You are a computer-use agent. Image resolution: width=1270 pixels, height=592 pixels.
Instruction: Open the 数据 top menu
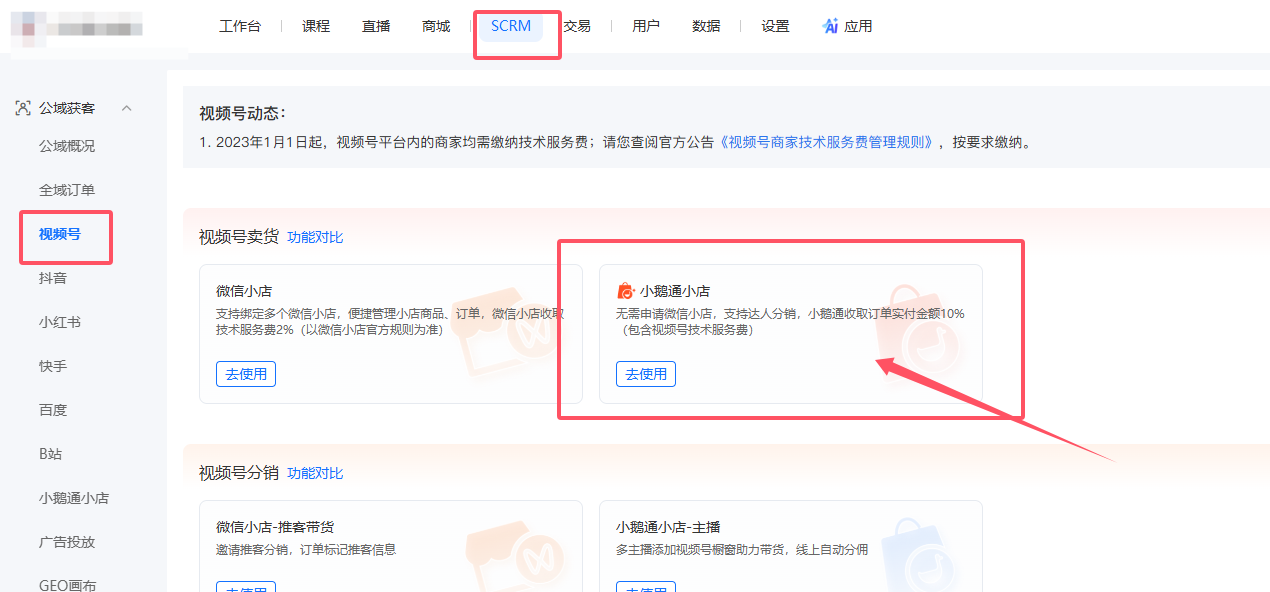706,26
